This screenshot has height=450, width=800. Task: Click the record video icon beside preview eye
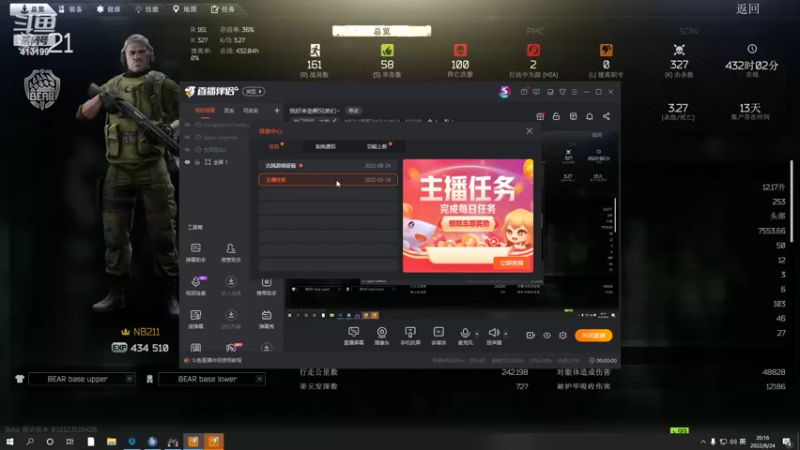(x=531, y=335)
